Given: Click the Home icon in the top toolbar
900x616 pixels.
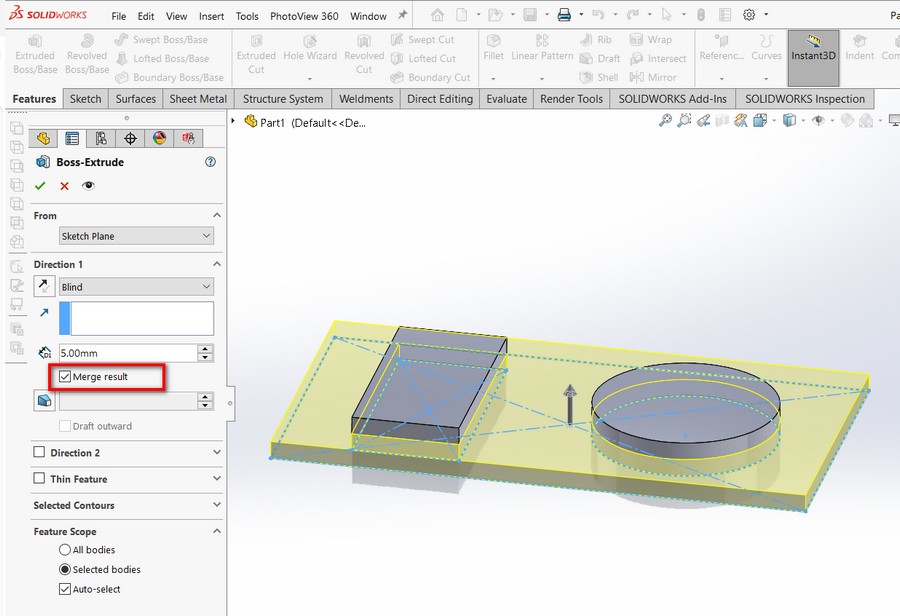Looking at the screenshot, I should tap(437, 15).
